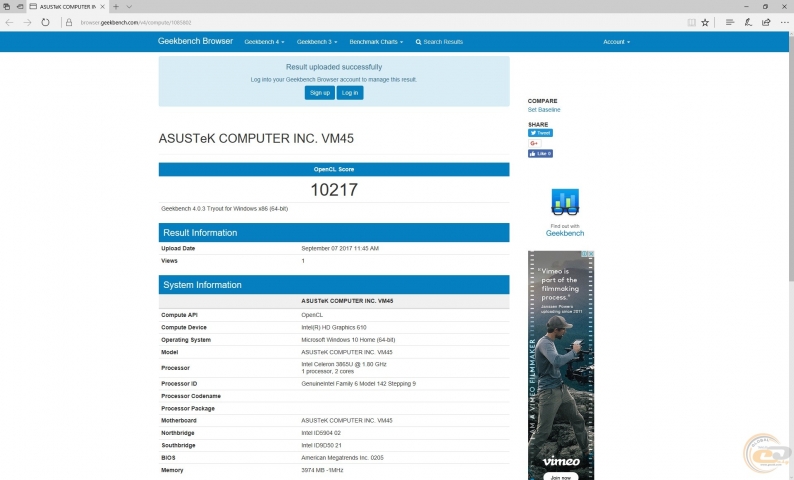
Task: Click the 'Result uploaded successfully' message
Action: [x=334, y=67]
